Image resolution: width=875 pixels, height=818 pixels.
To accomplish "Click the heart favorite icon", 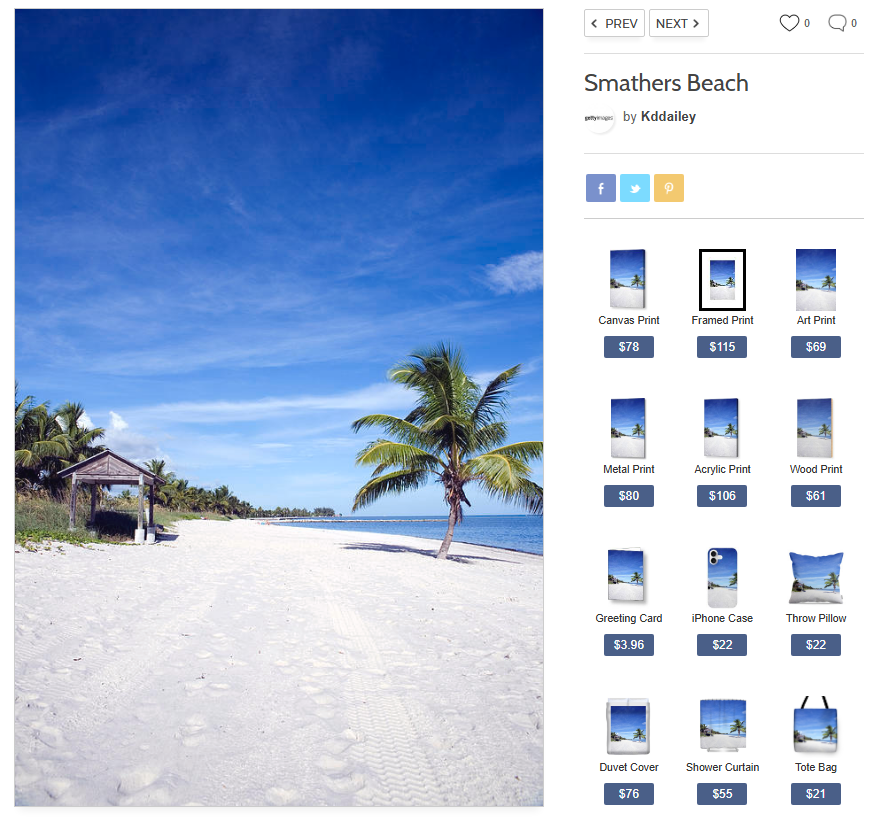I will coord(789,23).
